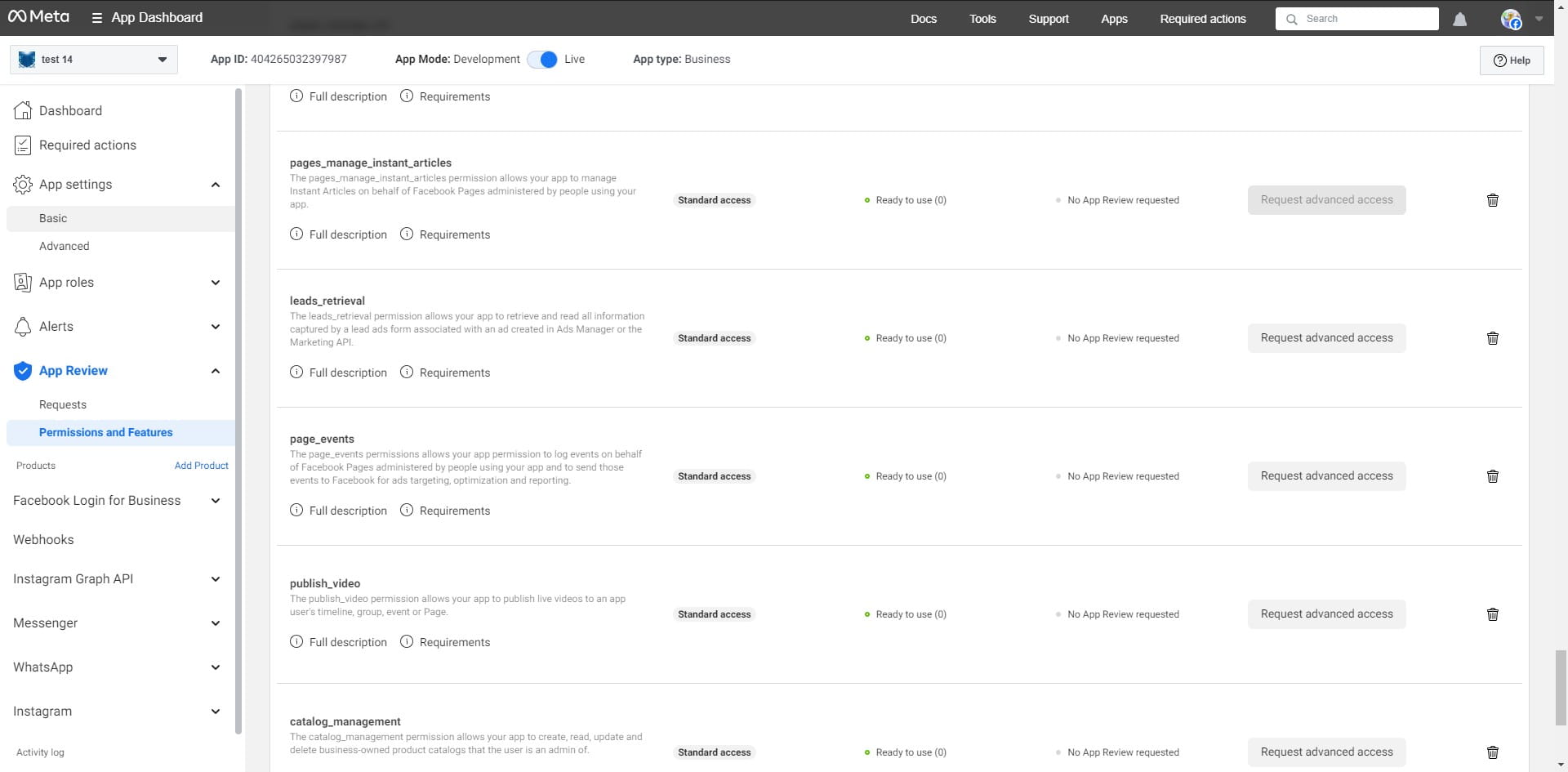The height and width of the screenshot is (772, 1568).
Task: Delete page_events permission via trash icon
Action: click(1493, 476)
